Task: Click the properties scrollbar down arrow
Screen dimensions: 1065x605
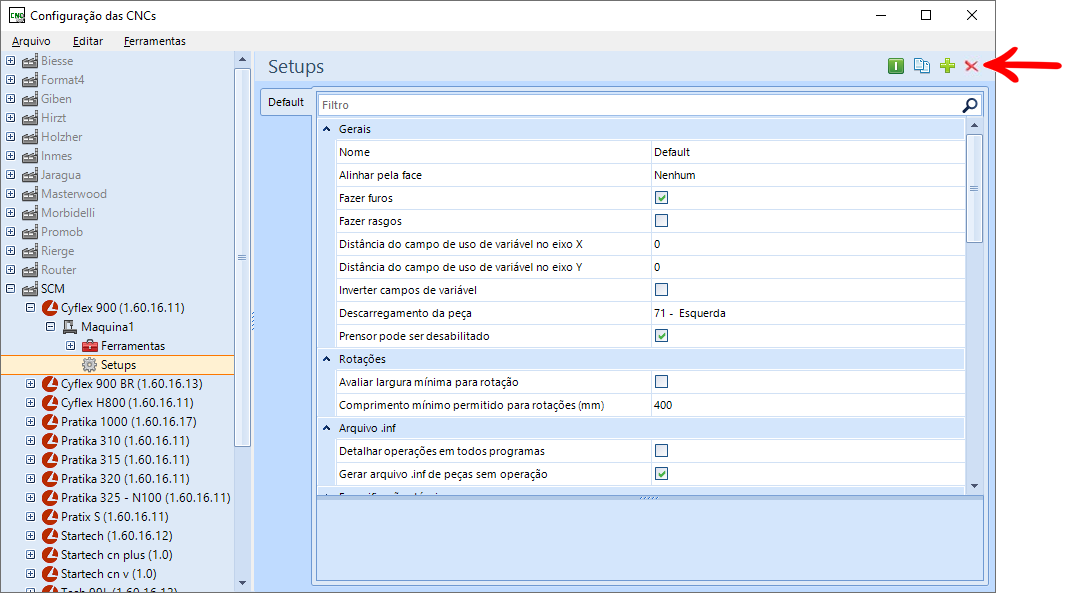Action: tap(974, 486)
